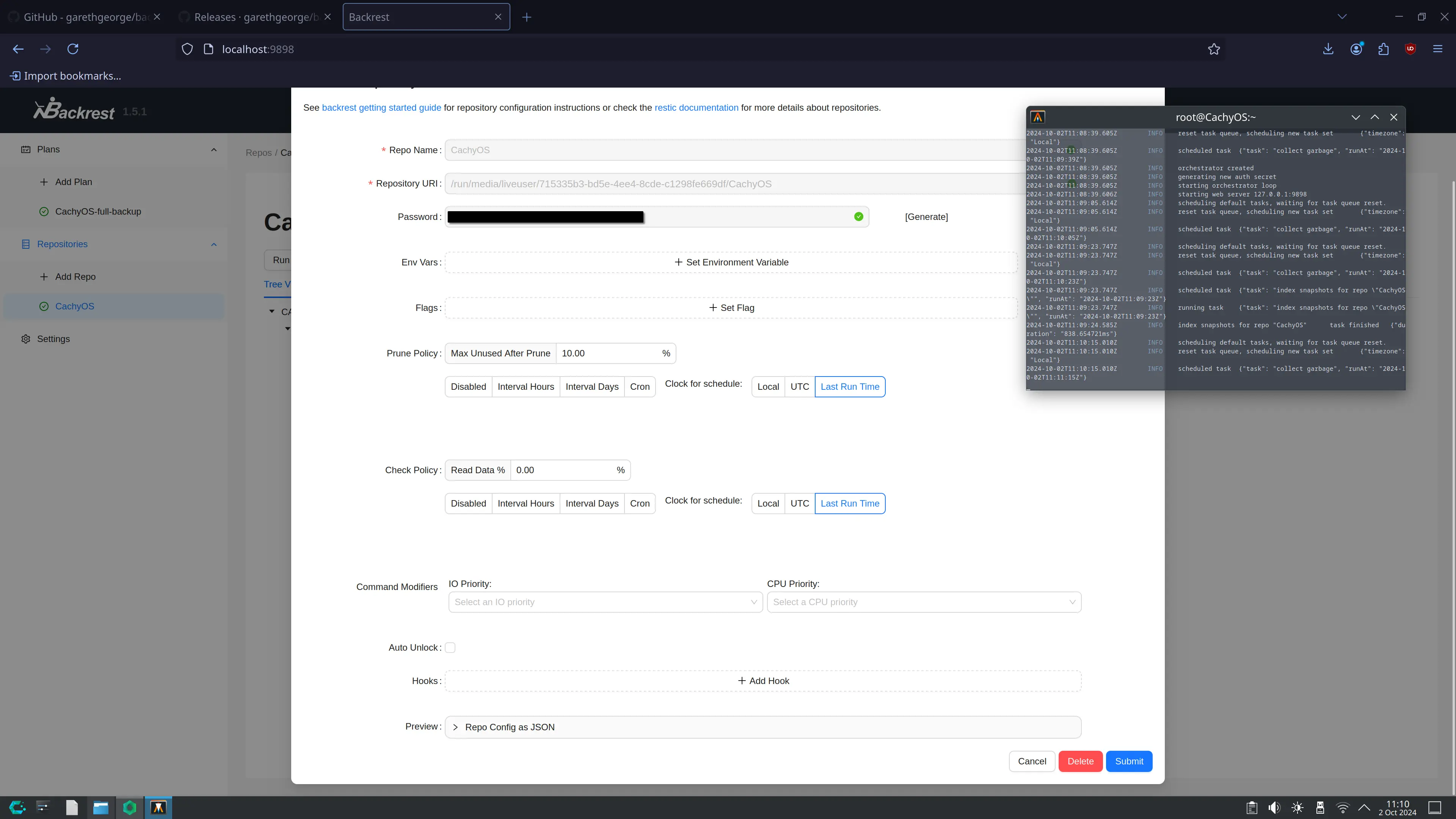Image resolution: width=1456 pixels, height=819 pixels.
Task: Set Prune Policy schedule to Cron
Action: point(640,387)
